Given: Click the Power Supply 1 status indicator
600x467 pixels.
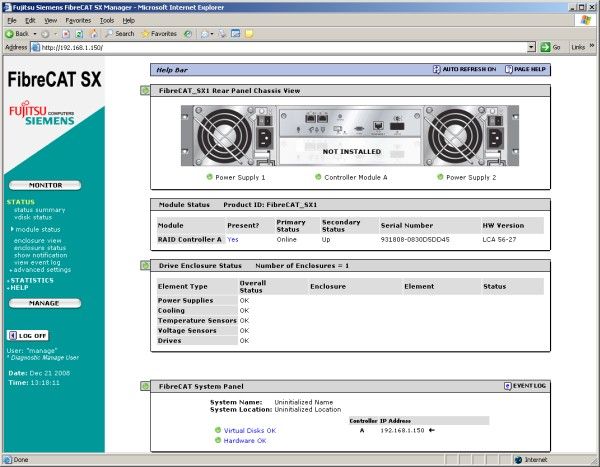Looking at the screenshot, I should click(x=209, y=177).
